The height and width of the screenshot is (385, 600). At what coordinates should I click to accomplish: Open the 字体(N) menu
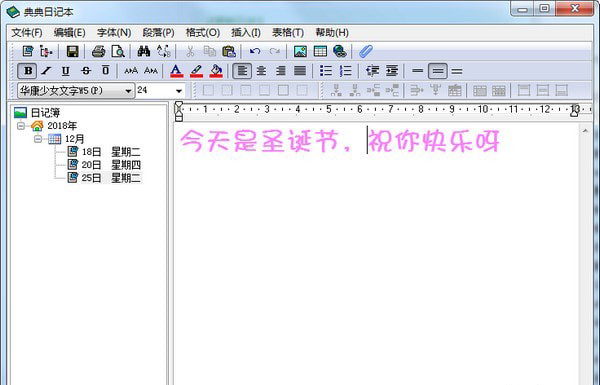pyautogui.click(x=114, y=33)
